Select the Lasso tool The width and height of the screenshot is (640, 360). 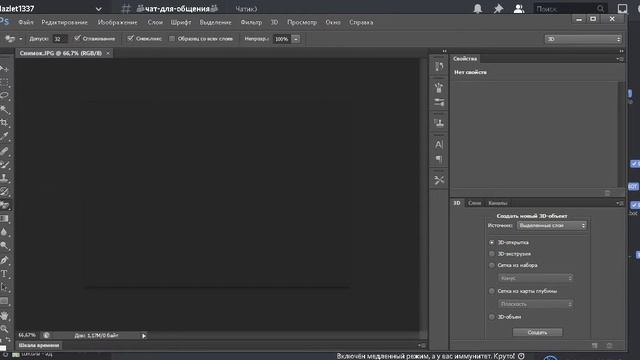pos(4,96)
